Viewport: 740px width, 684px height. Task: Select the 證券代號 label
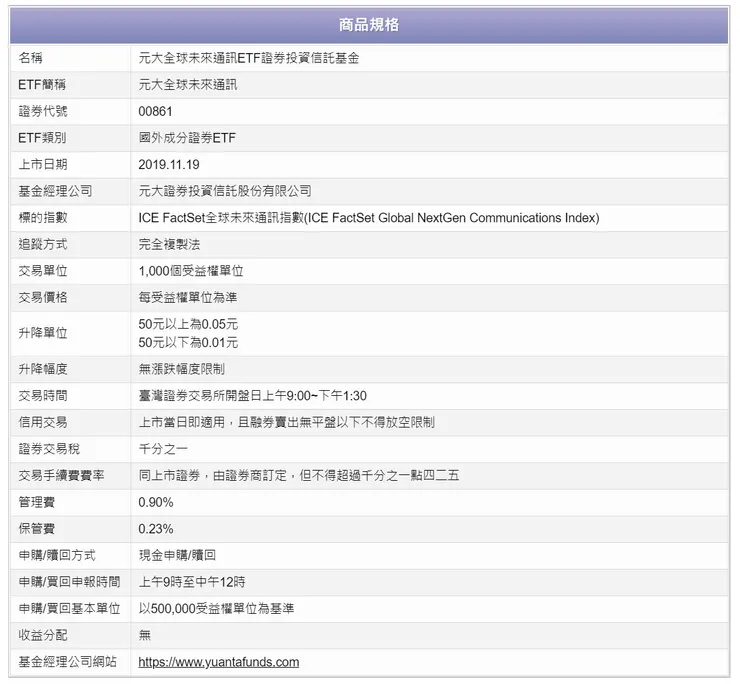43,111
